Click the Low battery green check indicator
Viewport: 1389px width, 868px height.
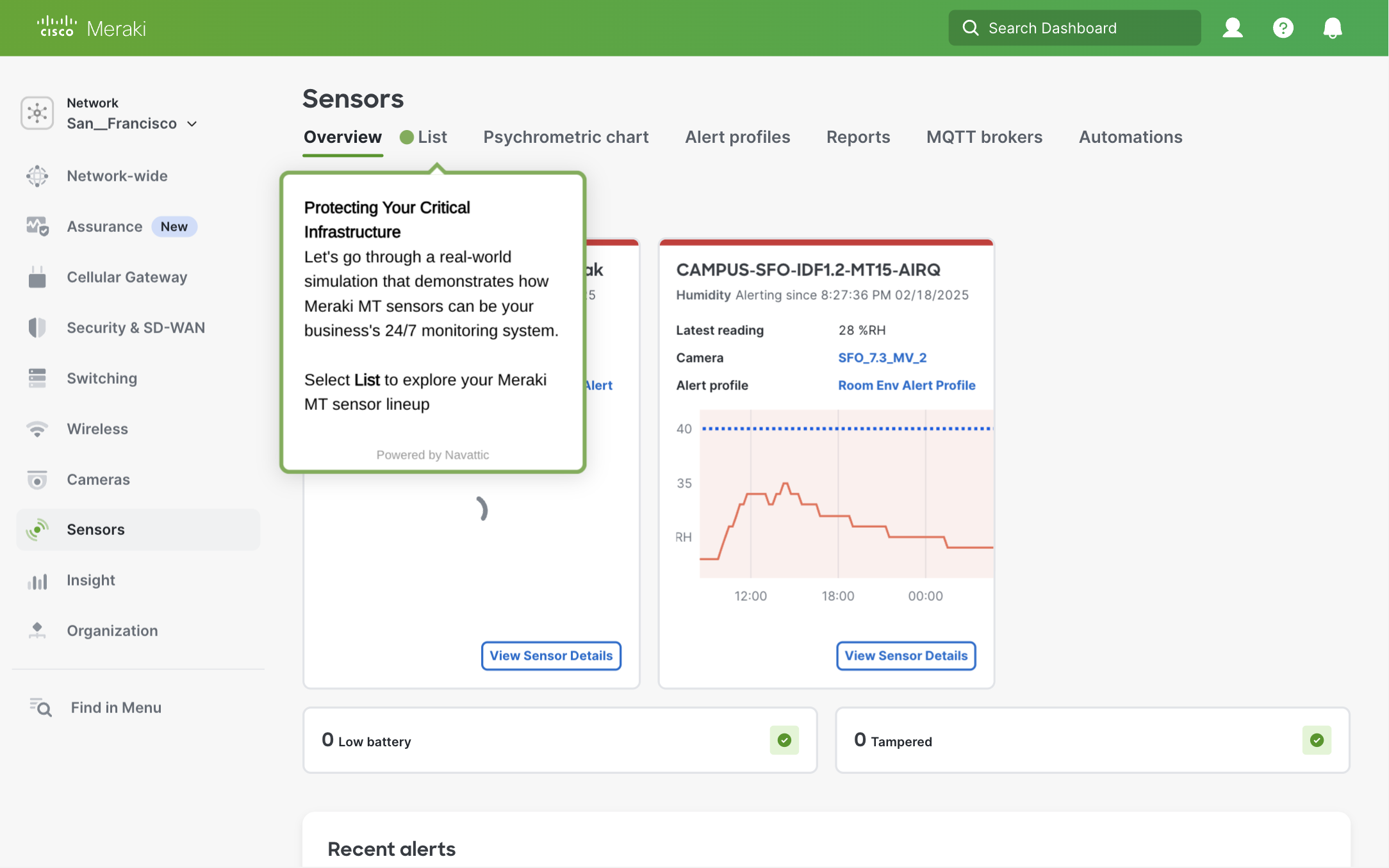coord(784,741)
